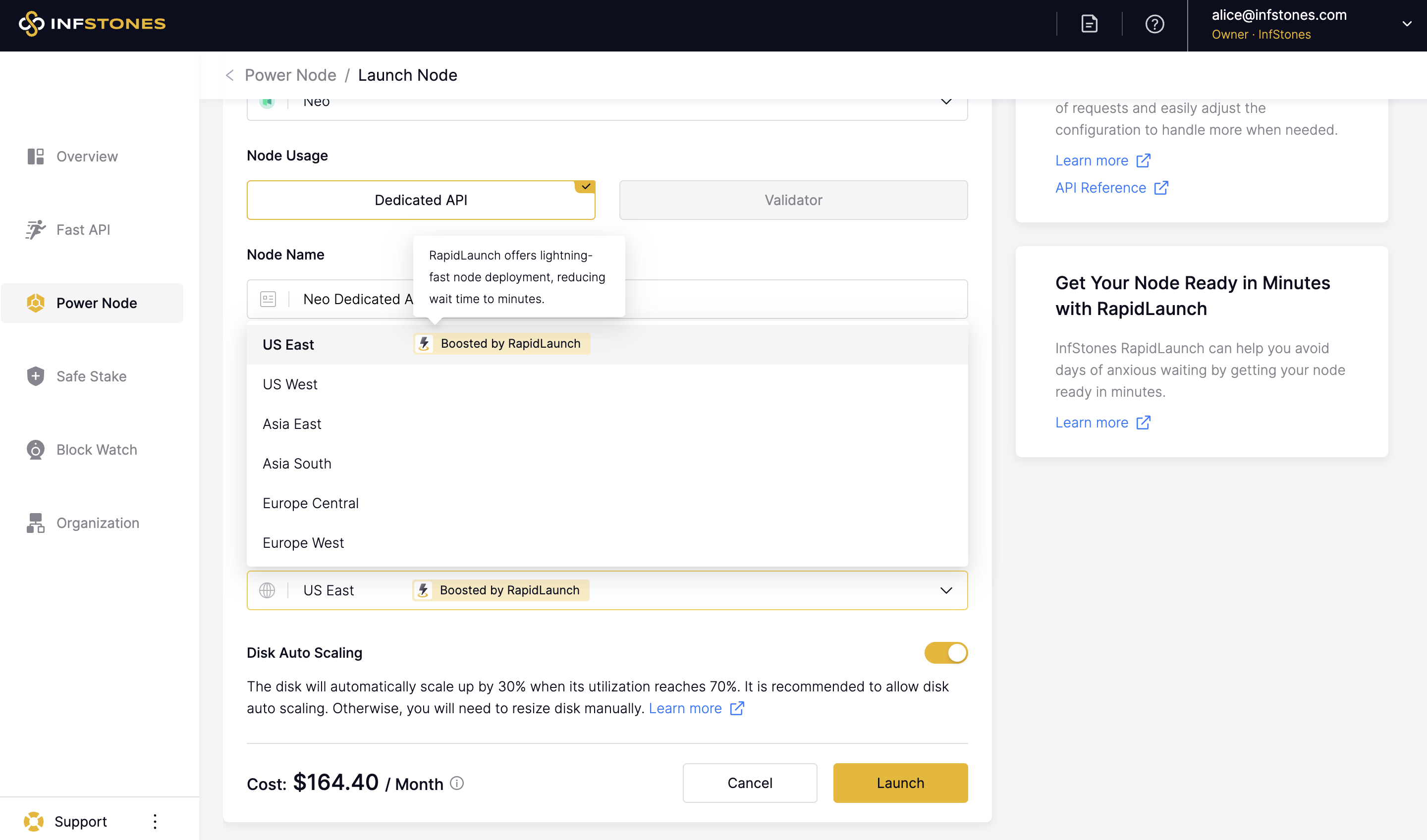1427x840 pixels.
Task: Collapse the US East region dropdown
Action: tap(946, 590)
